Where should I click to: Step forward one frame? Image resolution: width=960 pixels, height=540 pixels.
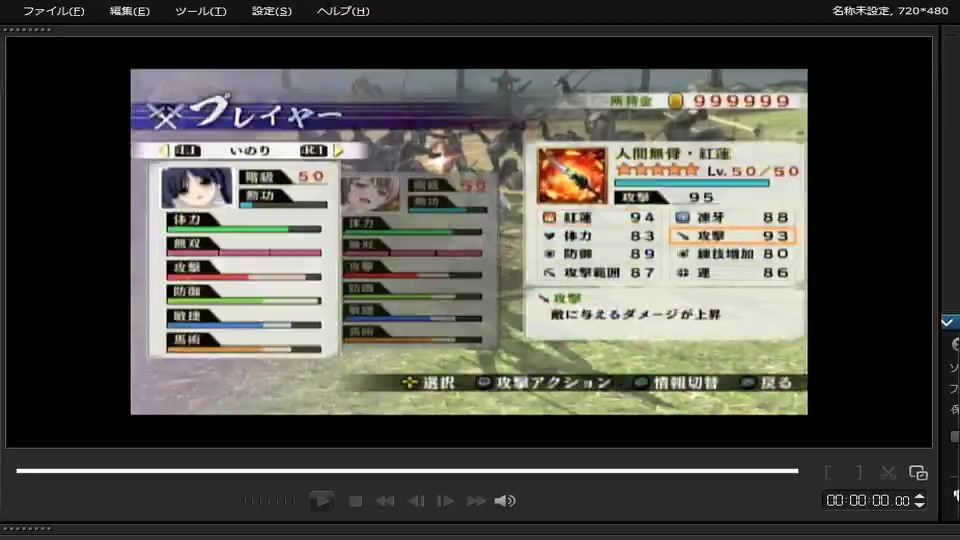click(x=445, y=501)
